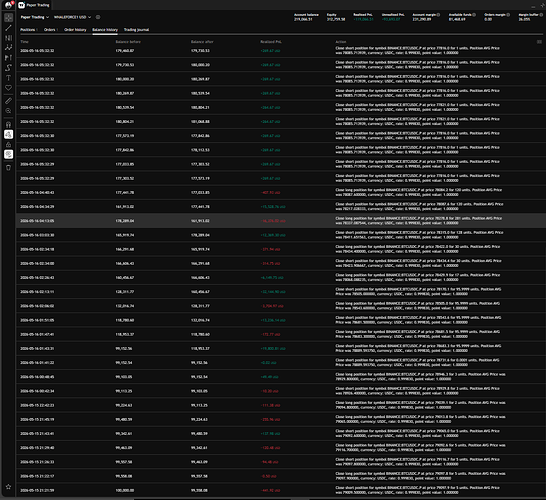Select the ruler measure tool
The image size is (546, 500).
tap(8, 101)
